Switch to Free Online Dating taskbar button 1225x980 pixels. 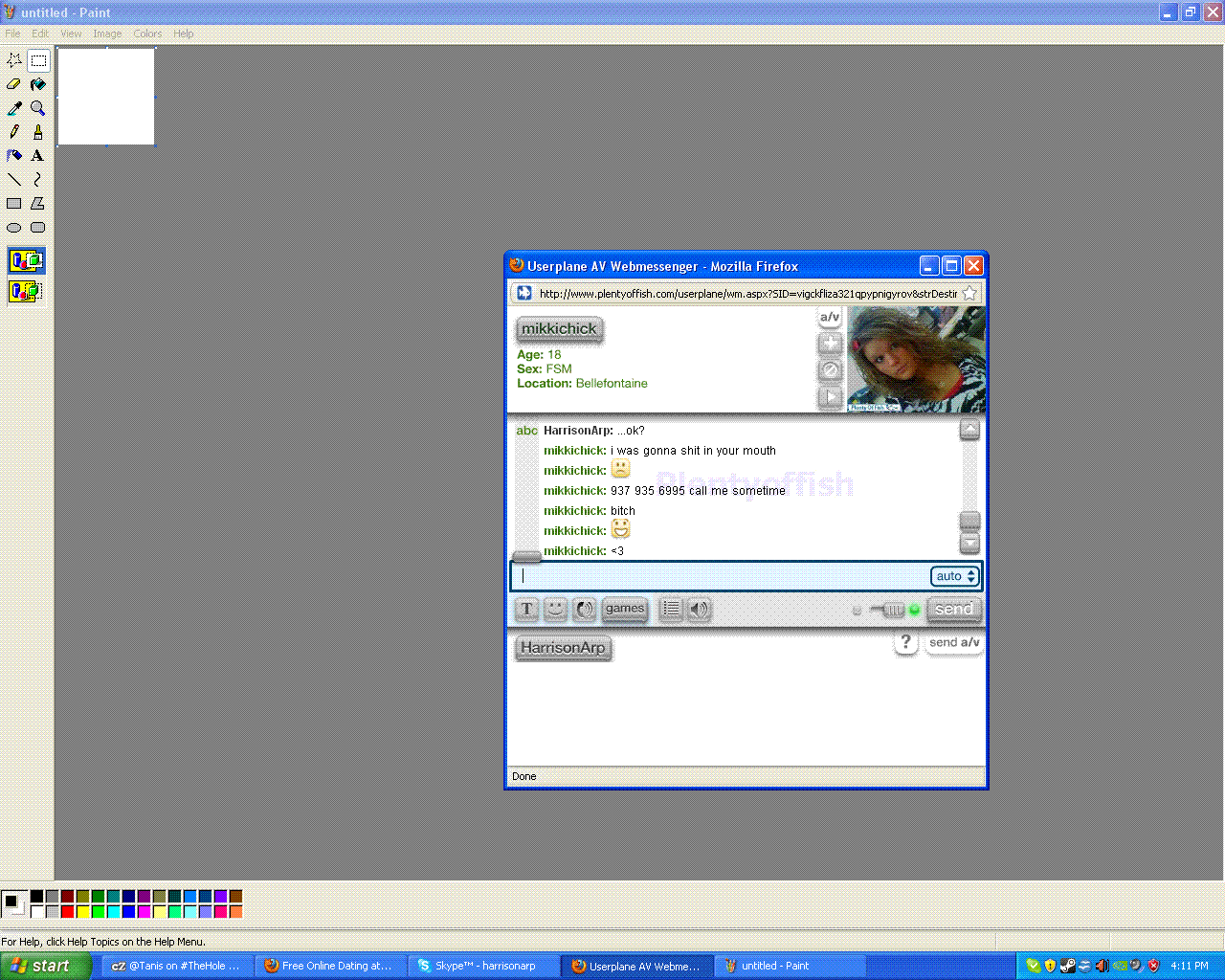[x=331, y=967]
